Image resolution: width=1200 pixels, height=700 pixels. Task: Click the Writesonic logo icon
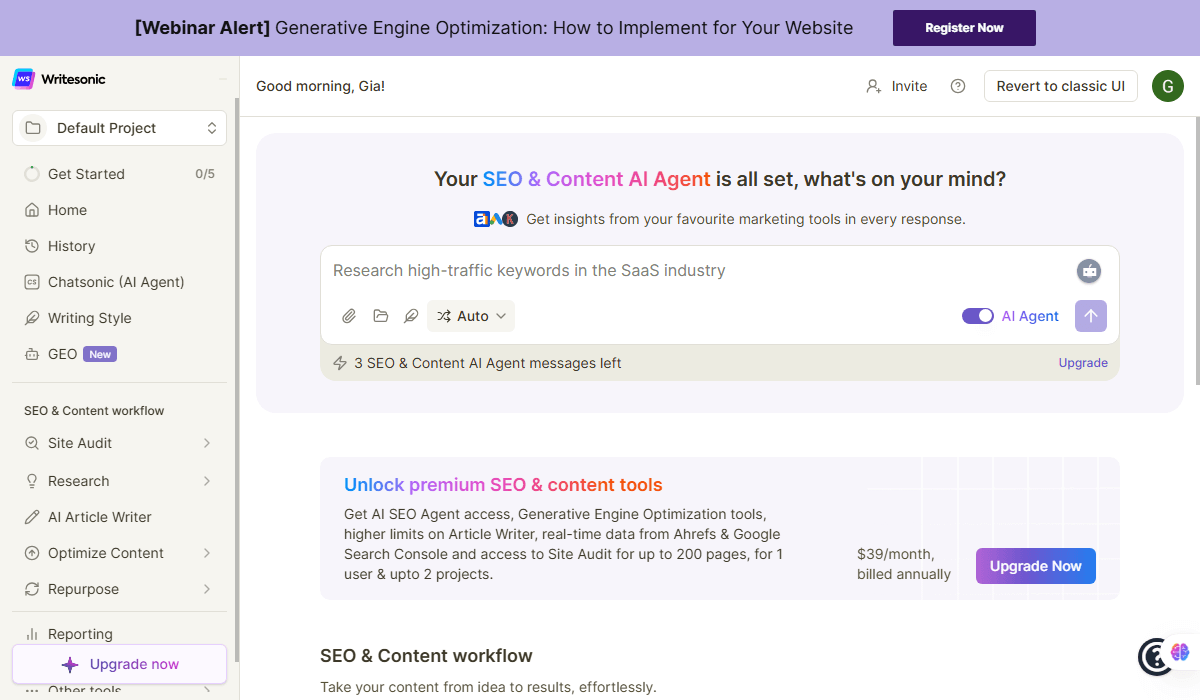coord(24,78)
